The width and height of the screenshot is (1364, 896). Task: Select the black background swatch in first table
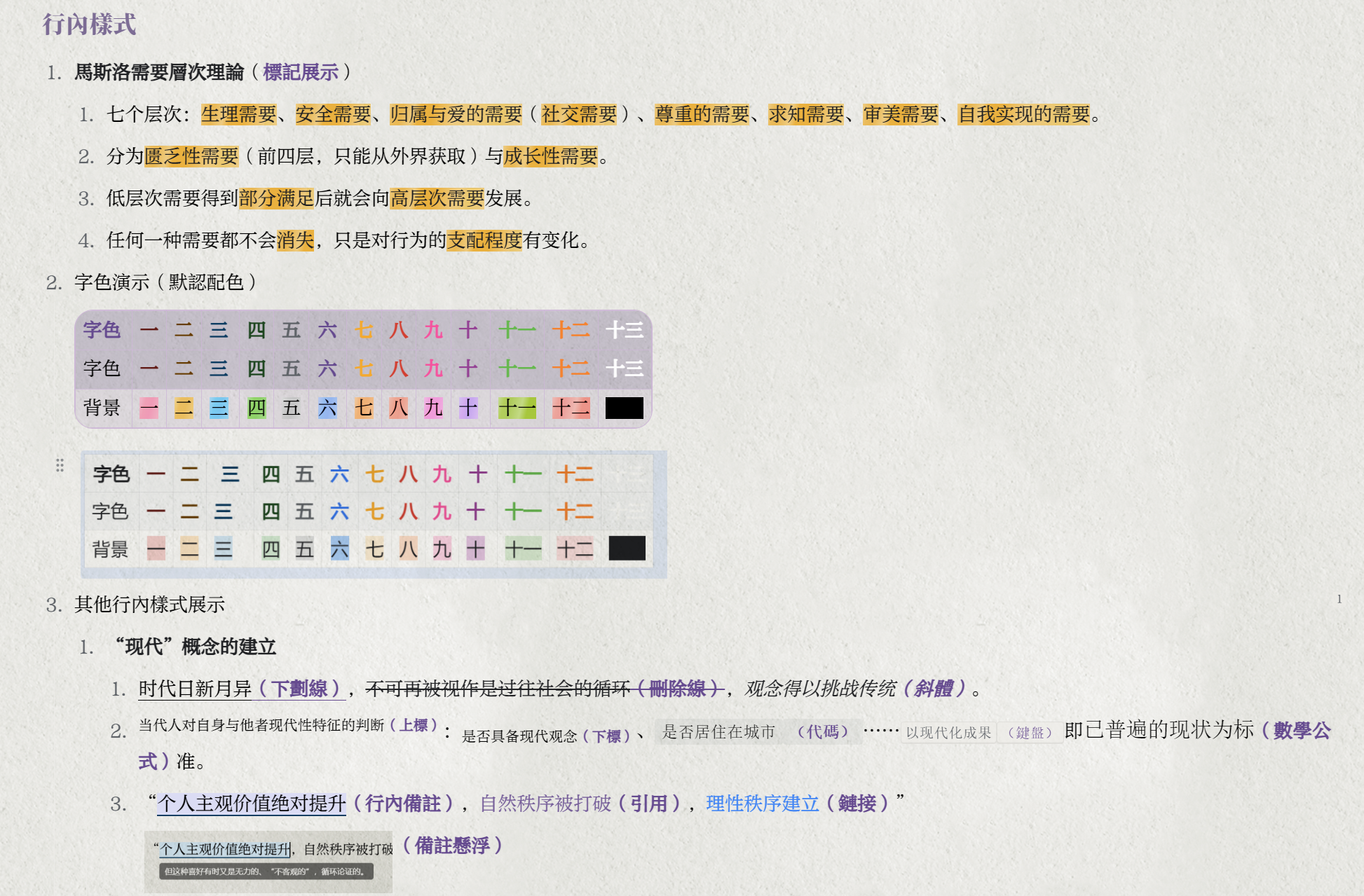(x=624, y=408)
